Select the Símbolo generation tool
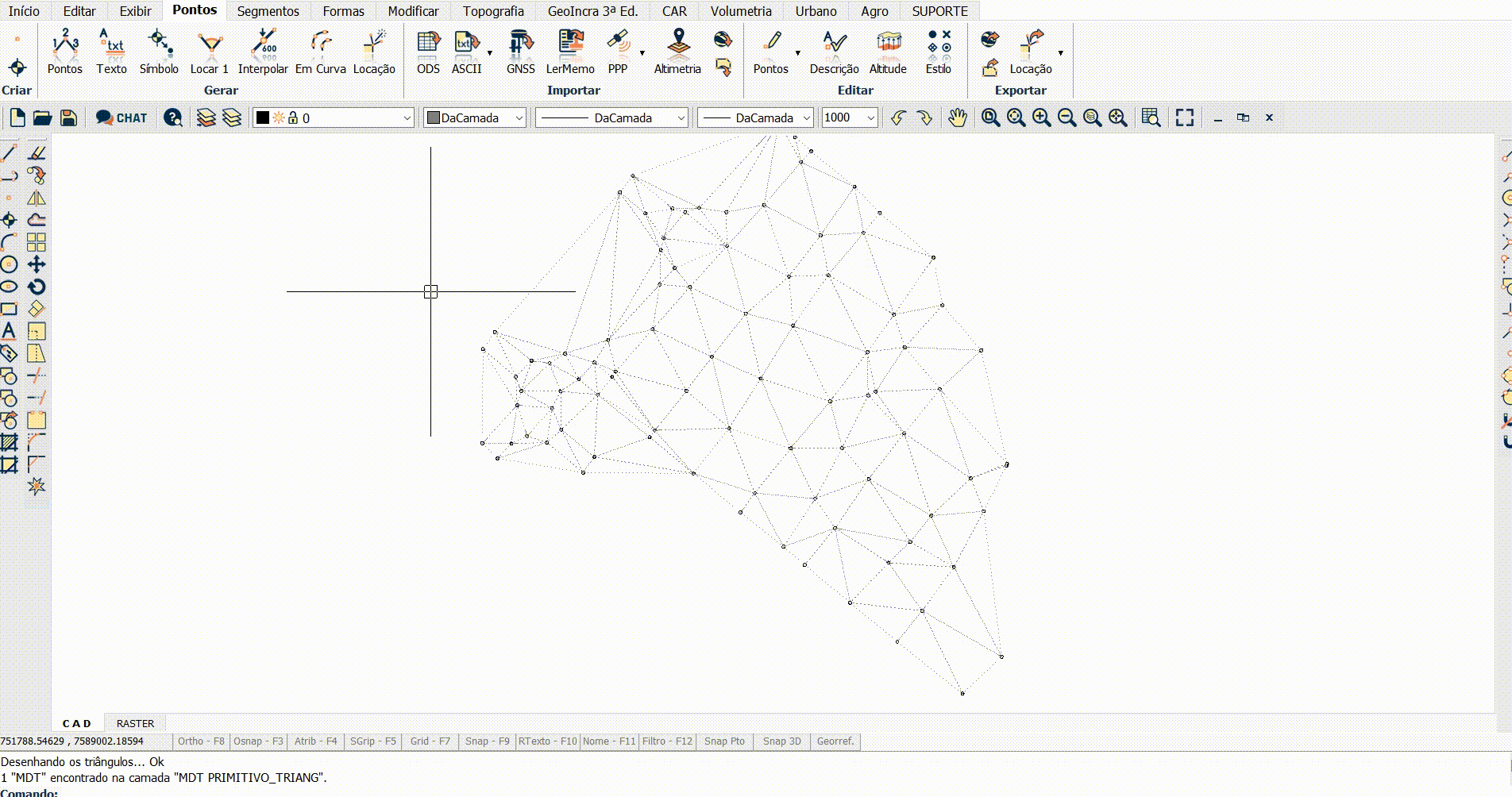 click(159, 52)
